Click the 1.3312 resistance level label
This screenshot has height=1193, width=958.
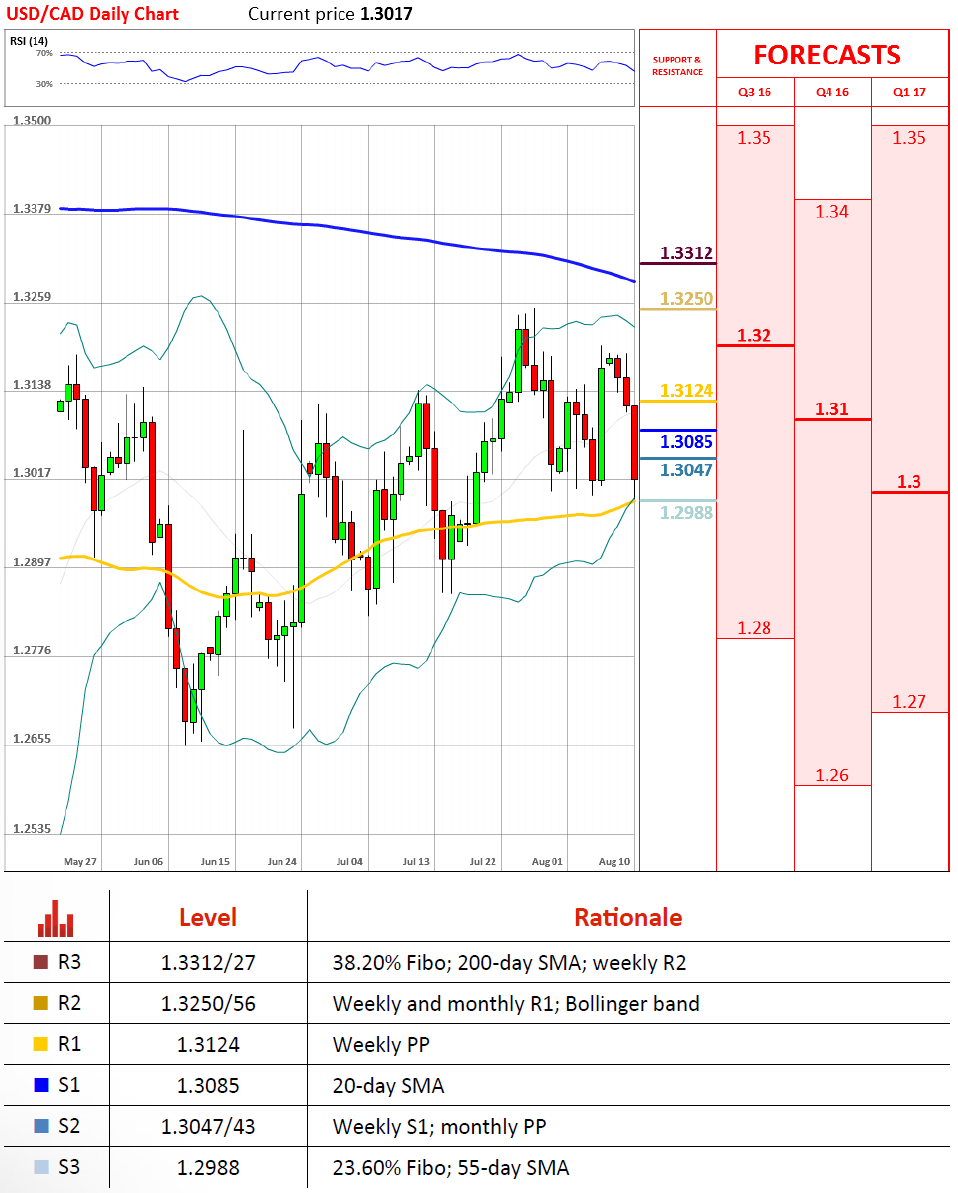[686, 253]
